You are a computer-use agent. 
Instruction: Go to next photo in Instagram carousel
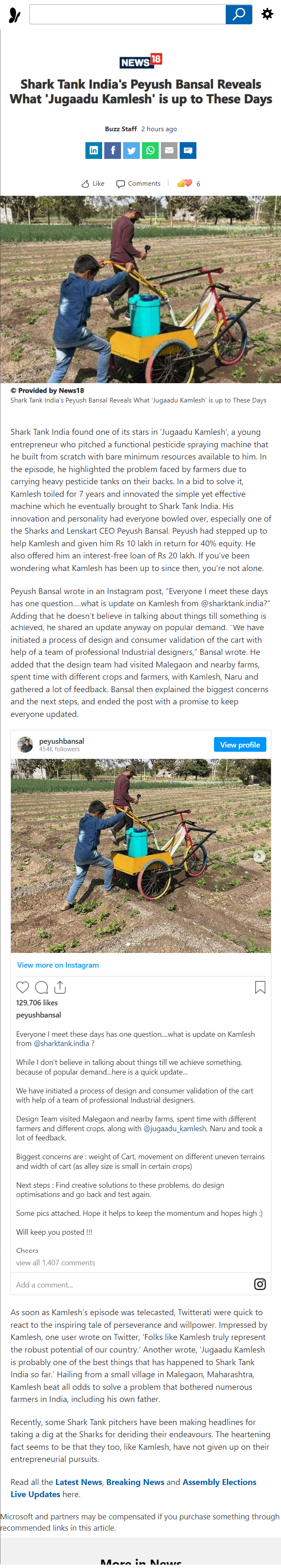(x=259, y=856)
